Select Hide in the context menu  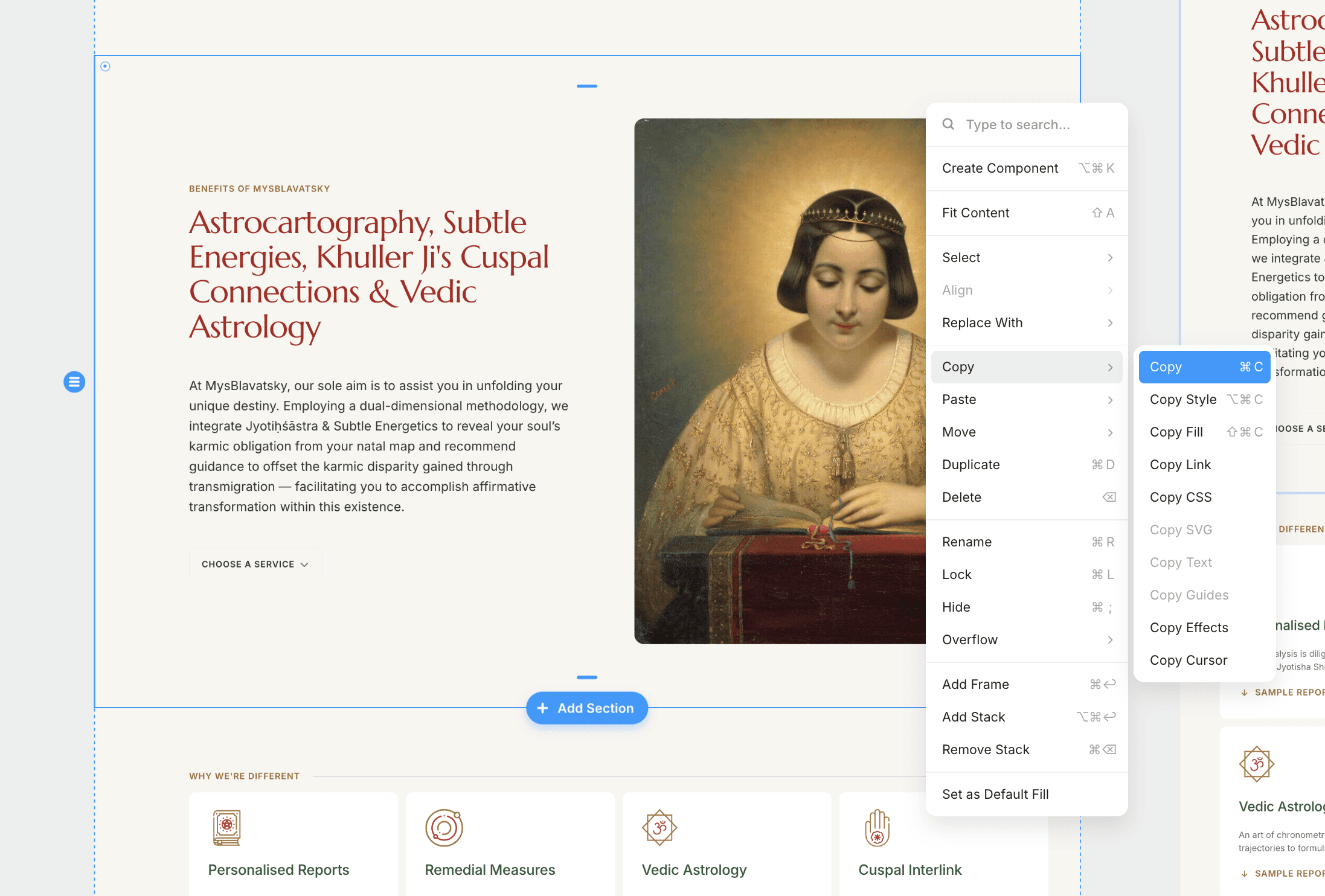tap(1027, 607)
